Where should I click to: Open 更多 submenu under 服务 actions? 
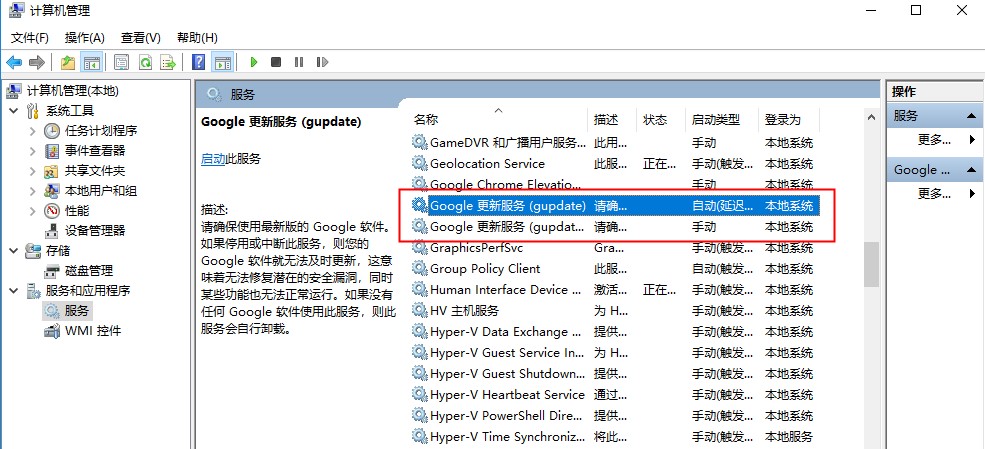[934, 139]
